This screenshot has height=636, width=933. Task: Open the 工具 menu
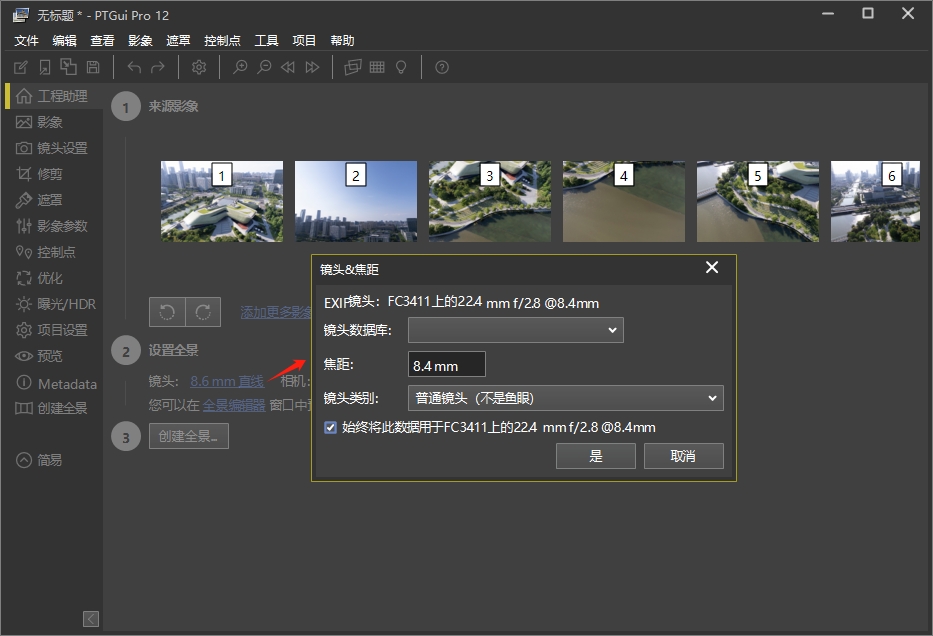pos(266,41)
